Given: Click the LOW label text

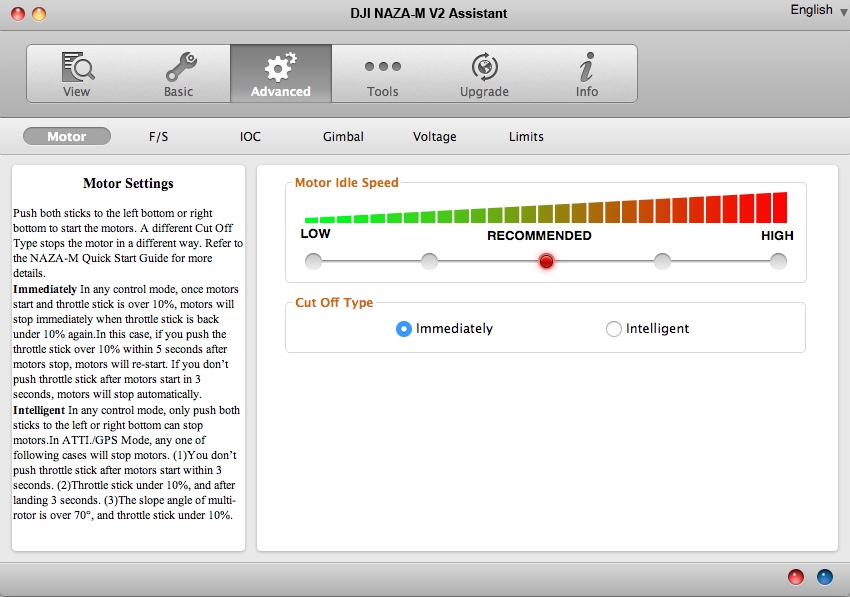Looking at the screenshot, I should pos(315,234).
